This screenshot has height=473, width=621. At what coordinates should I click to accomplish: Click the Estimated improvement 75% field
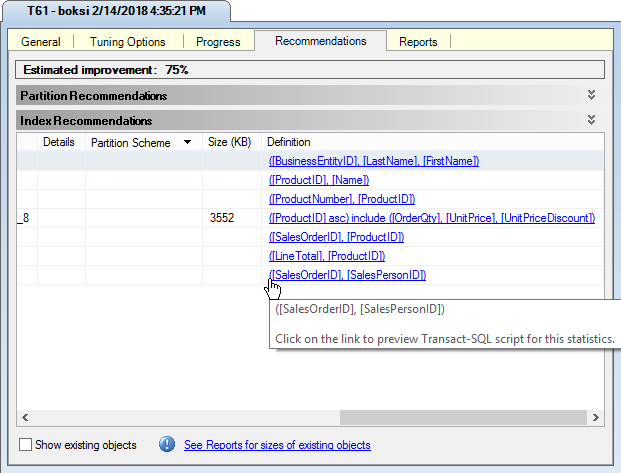click(x=310, y=70)
